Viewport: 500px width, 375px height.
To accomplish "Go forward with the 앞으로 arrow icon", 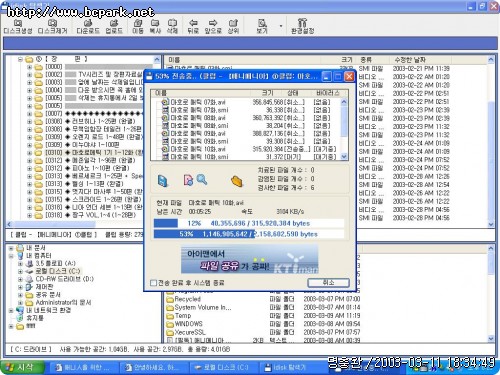I will coord(213,23).
